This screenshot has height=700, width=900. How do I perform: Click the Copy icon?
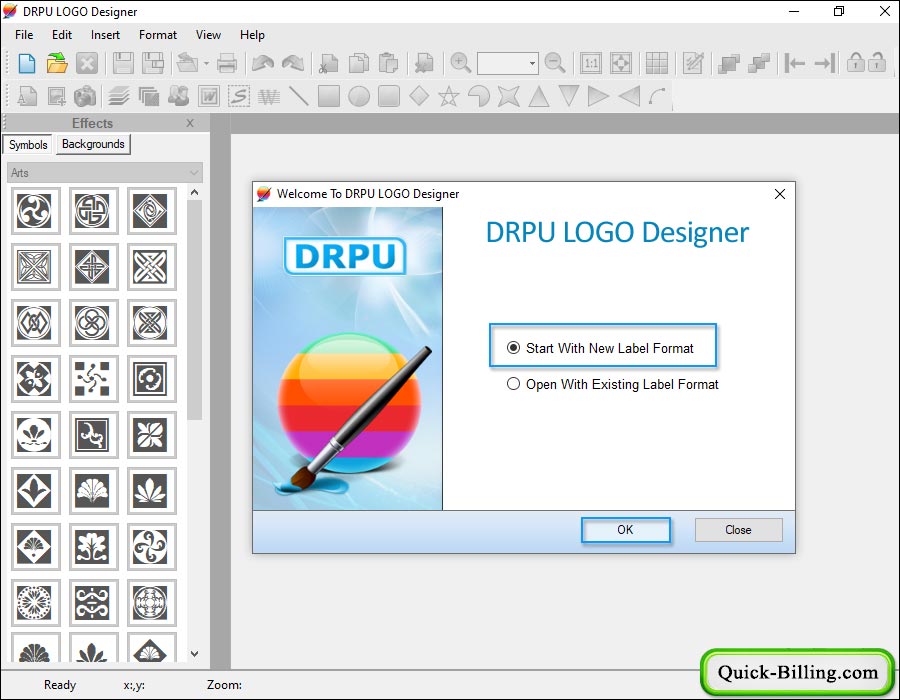(359, 63)
